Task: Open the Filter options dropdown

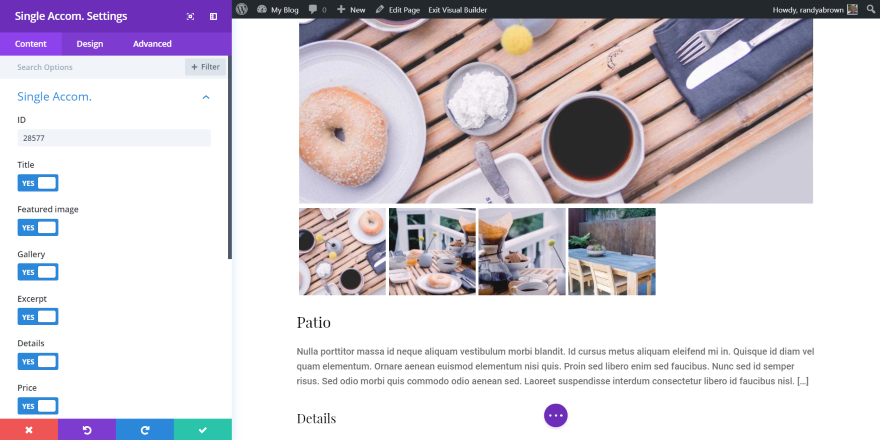Action: (x=205, y=67)
